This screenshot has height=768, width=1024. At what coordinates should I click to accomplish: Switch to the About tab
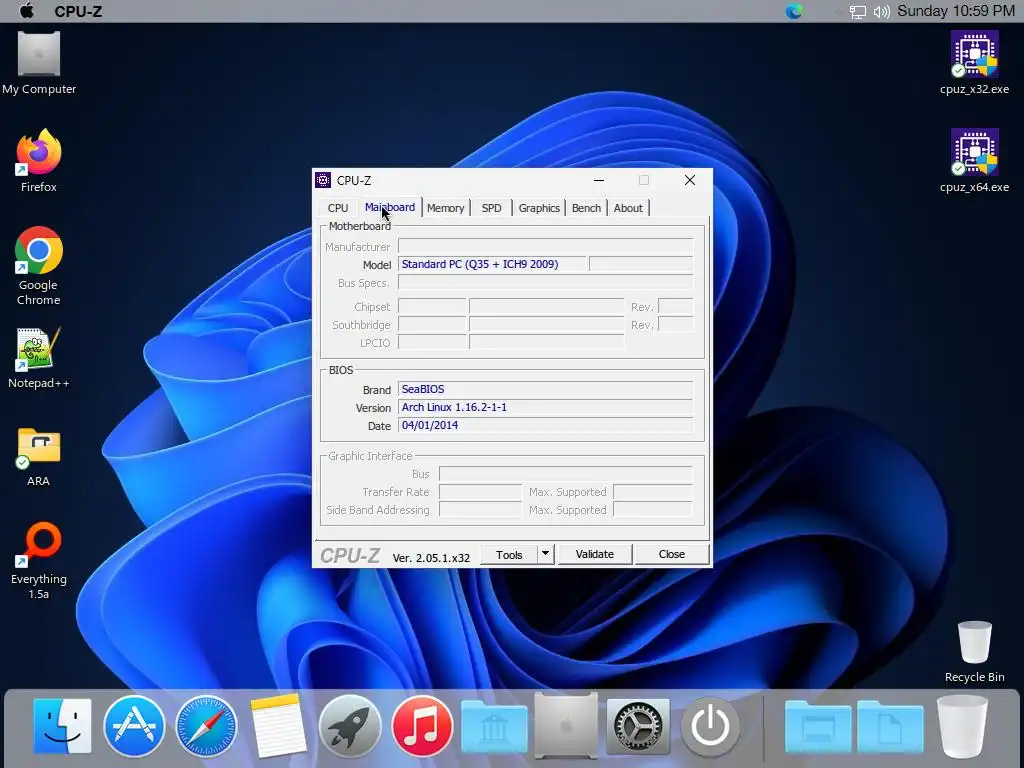point(628,208)
